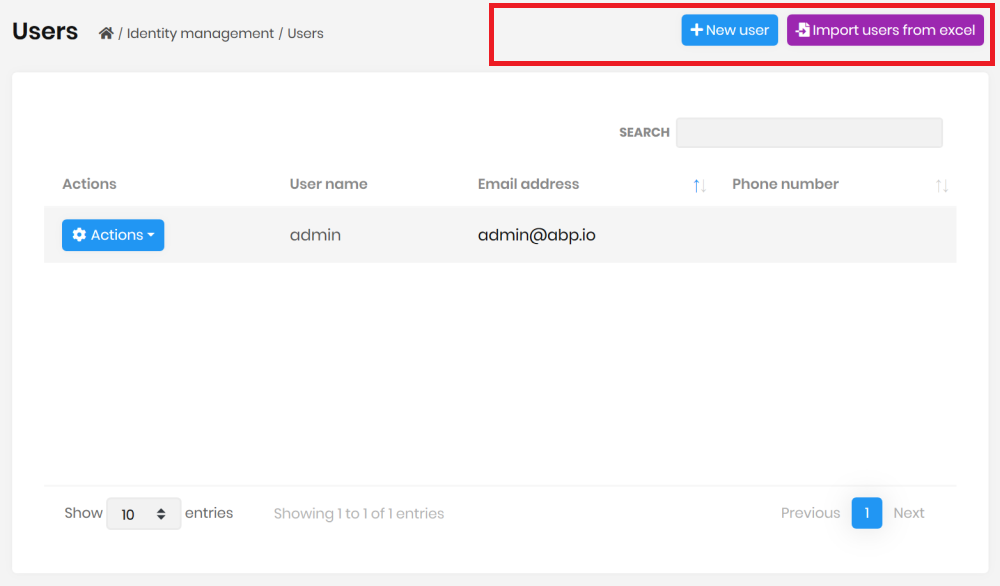Click inside the SEARCH input field
This screenshot has height=586, width=1000.
808,132
